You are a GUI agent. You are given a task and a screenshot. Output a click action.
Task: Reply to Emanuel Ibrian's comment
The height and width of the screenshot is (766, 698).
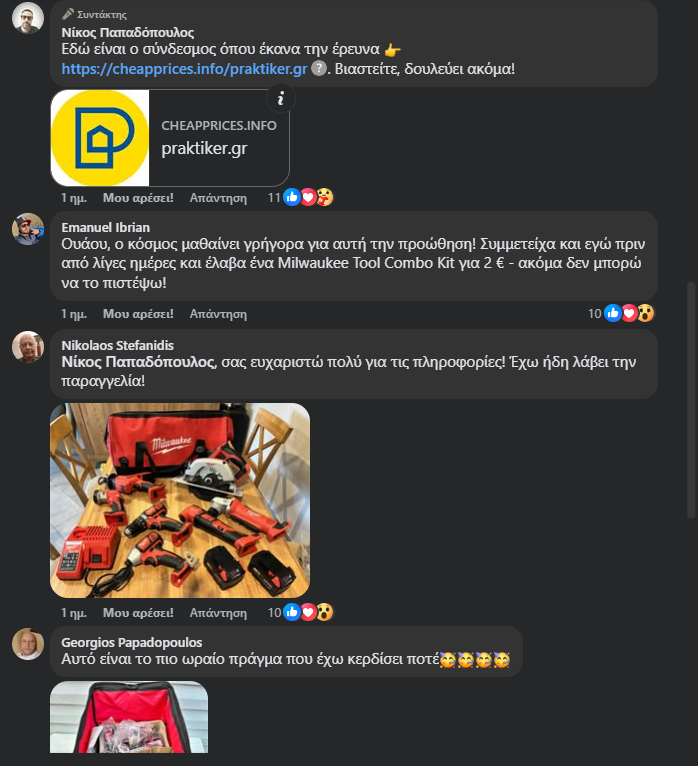pyautogui.click(x=218, y=314)
